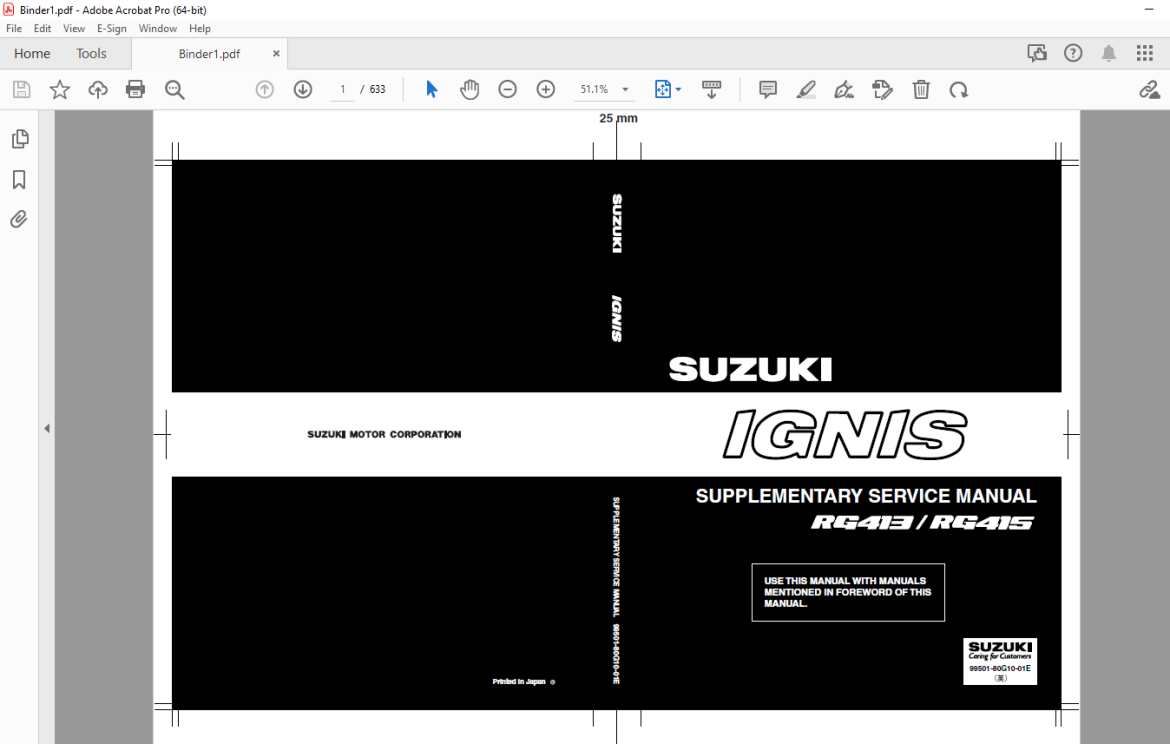Viewport: 1170px width, 744px height.
Task: Click the 633 total pages count
Action: click(x=378, y=90)
